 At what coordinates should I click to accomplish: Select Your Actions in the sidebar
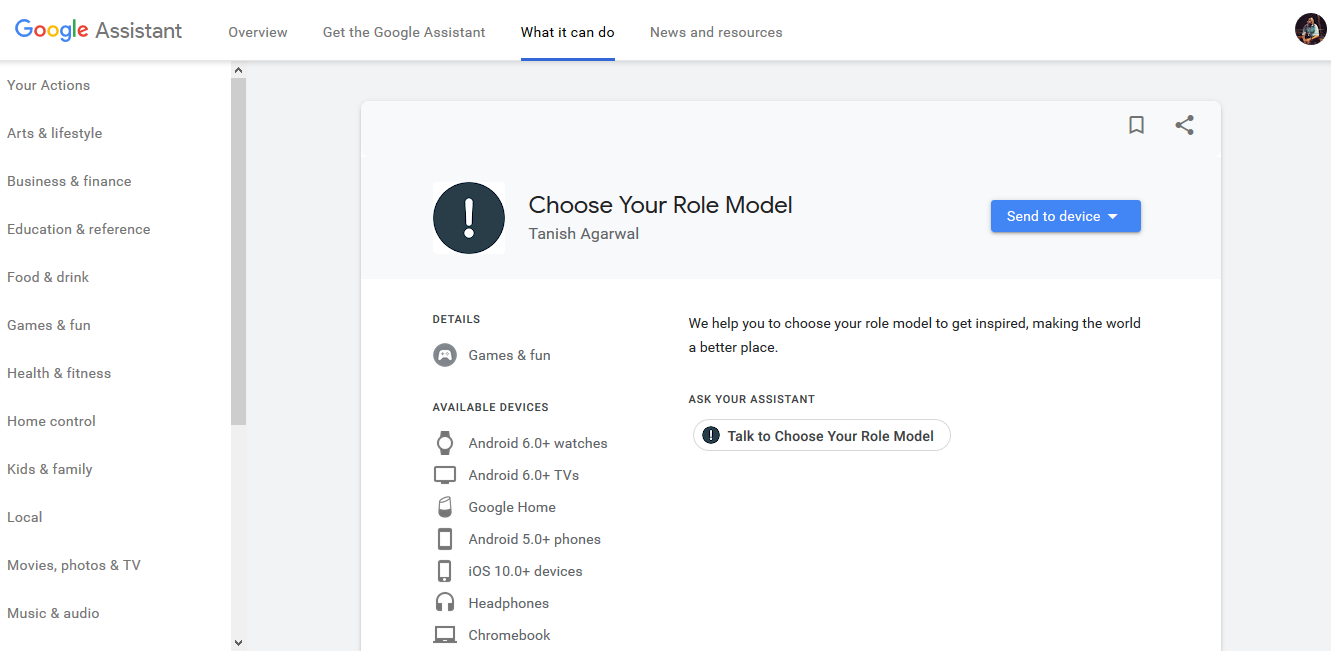(49, 85)
